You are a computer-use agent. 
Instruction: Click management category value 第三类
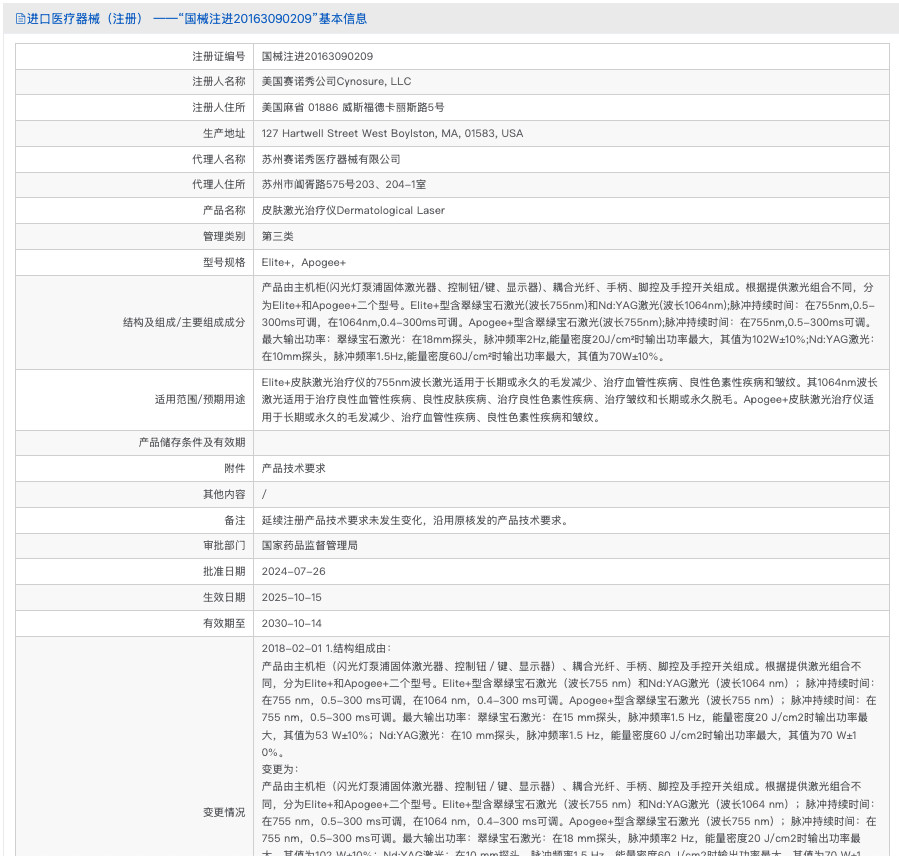(279, 237)
